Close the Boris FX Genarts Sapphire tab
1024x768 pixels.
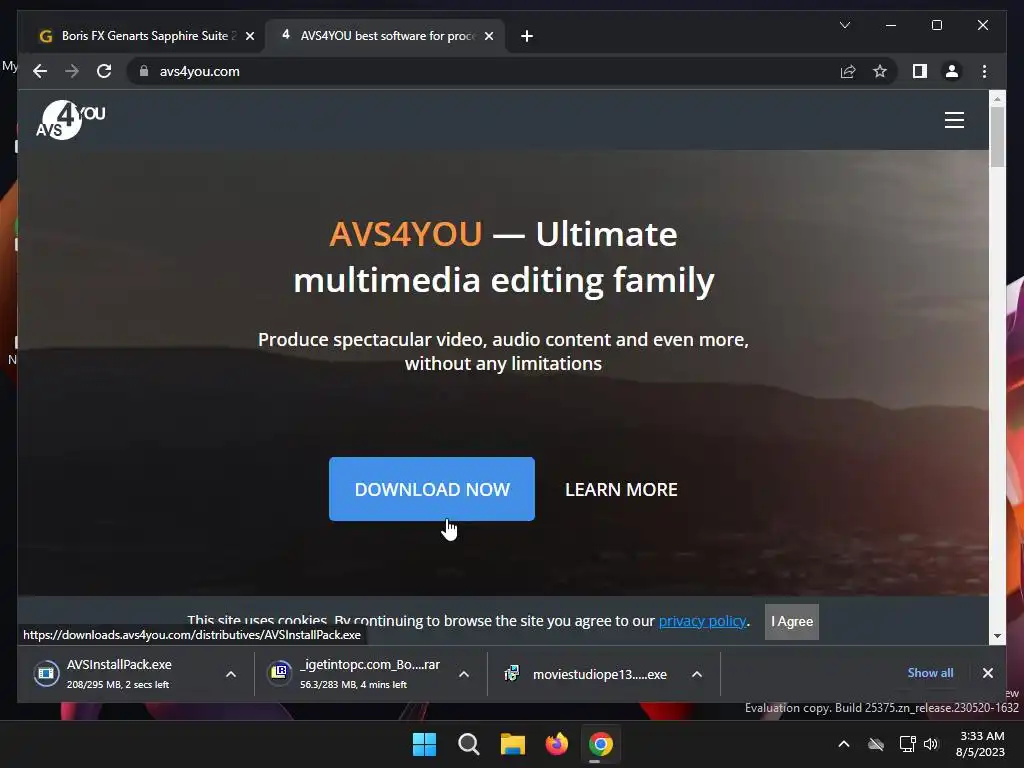(249, 36)
